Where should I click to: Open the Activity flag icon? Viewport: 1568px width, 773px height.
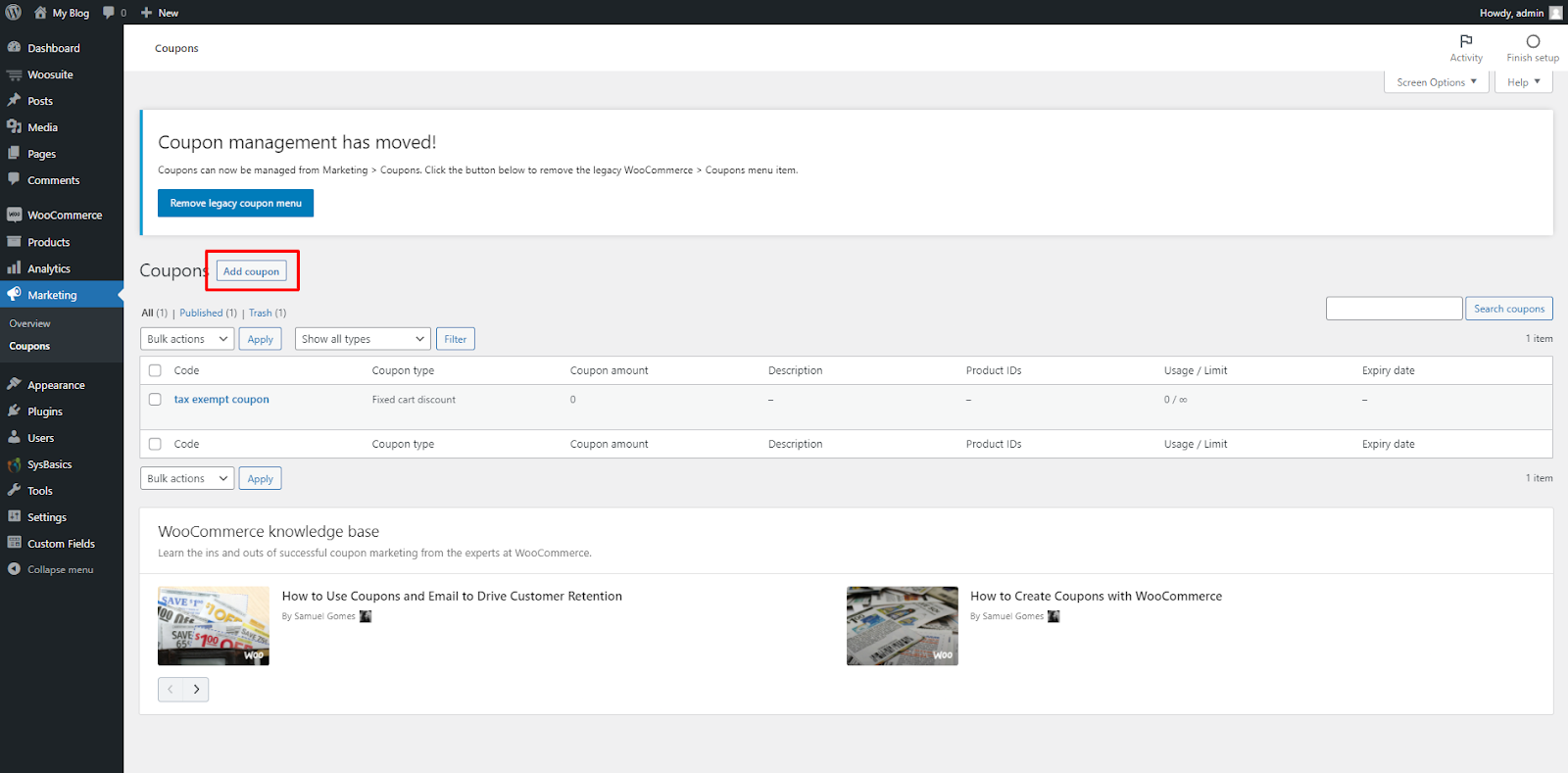click(x=1466, y=41)
